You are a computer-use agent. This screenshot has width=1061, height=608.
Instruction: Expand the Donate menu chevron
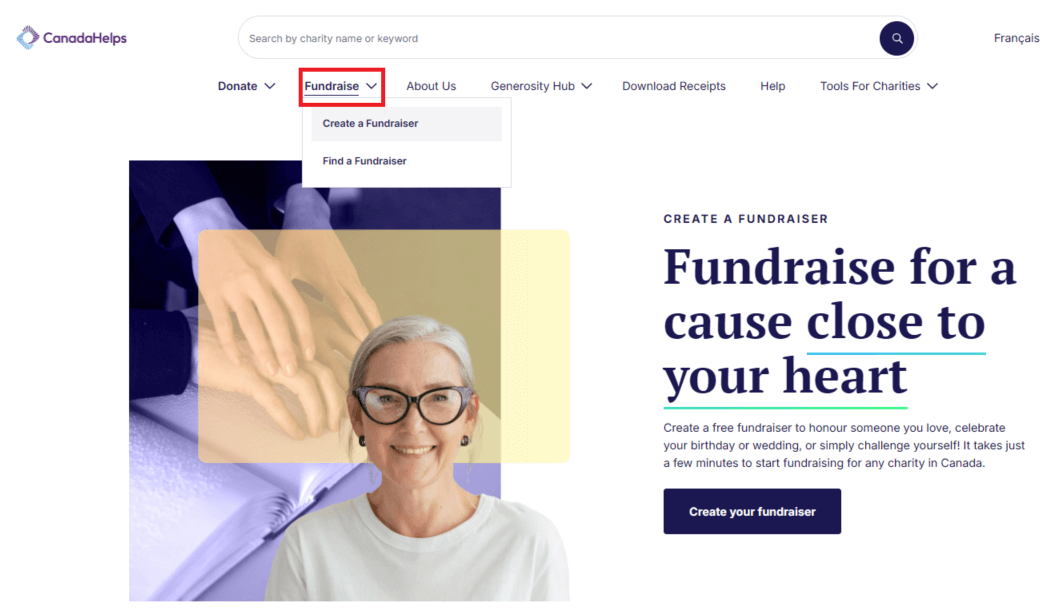pyautogui.click(x=270, y=86)
